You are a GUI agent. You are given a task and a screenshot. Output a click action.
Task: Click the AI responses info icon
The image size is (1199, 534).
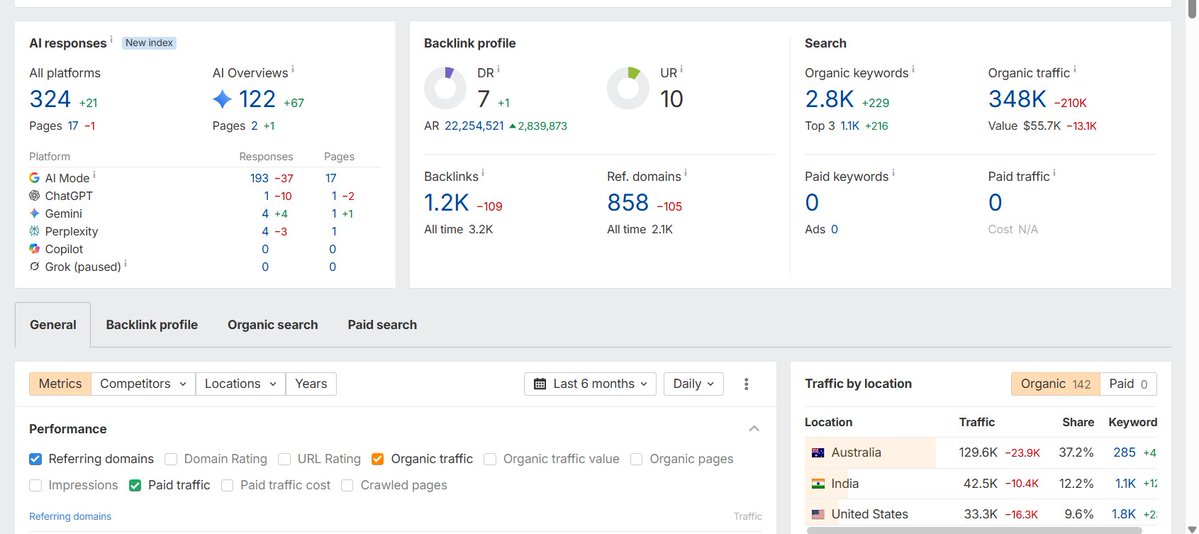point(111,39)
